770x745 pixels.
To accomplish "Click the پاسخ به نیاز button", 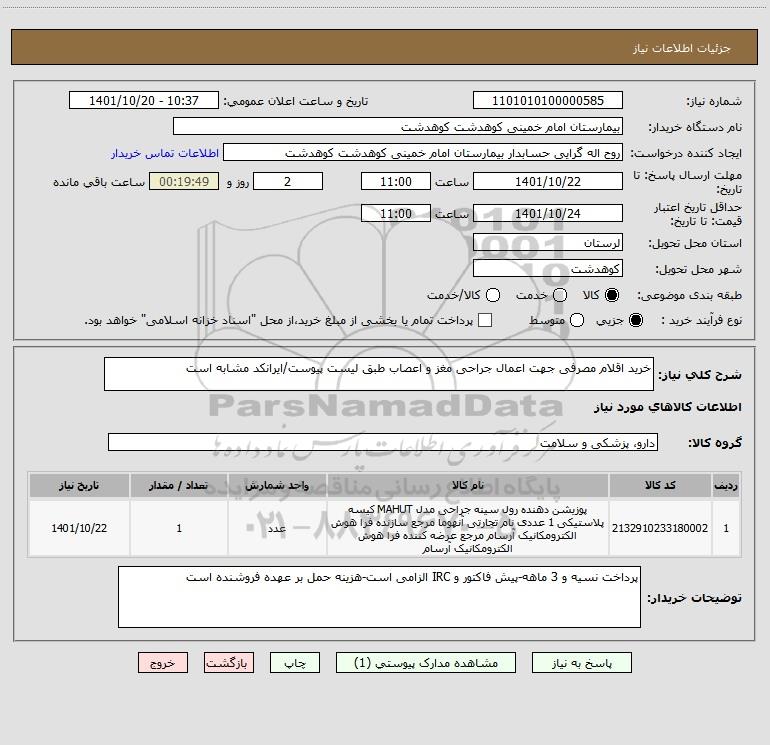I will pos(581,663).
